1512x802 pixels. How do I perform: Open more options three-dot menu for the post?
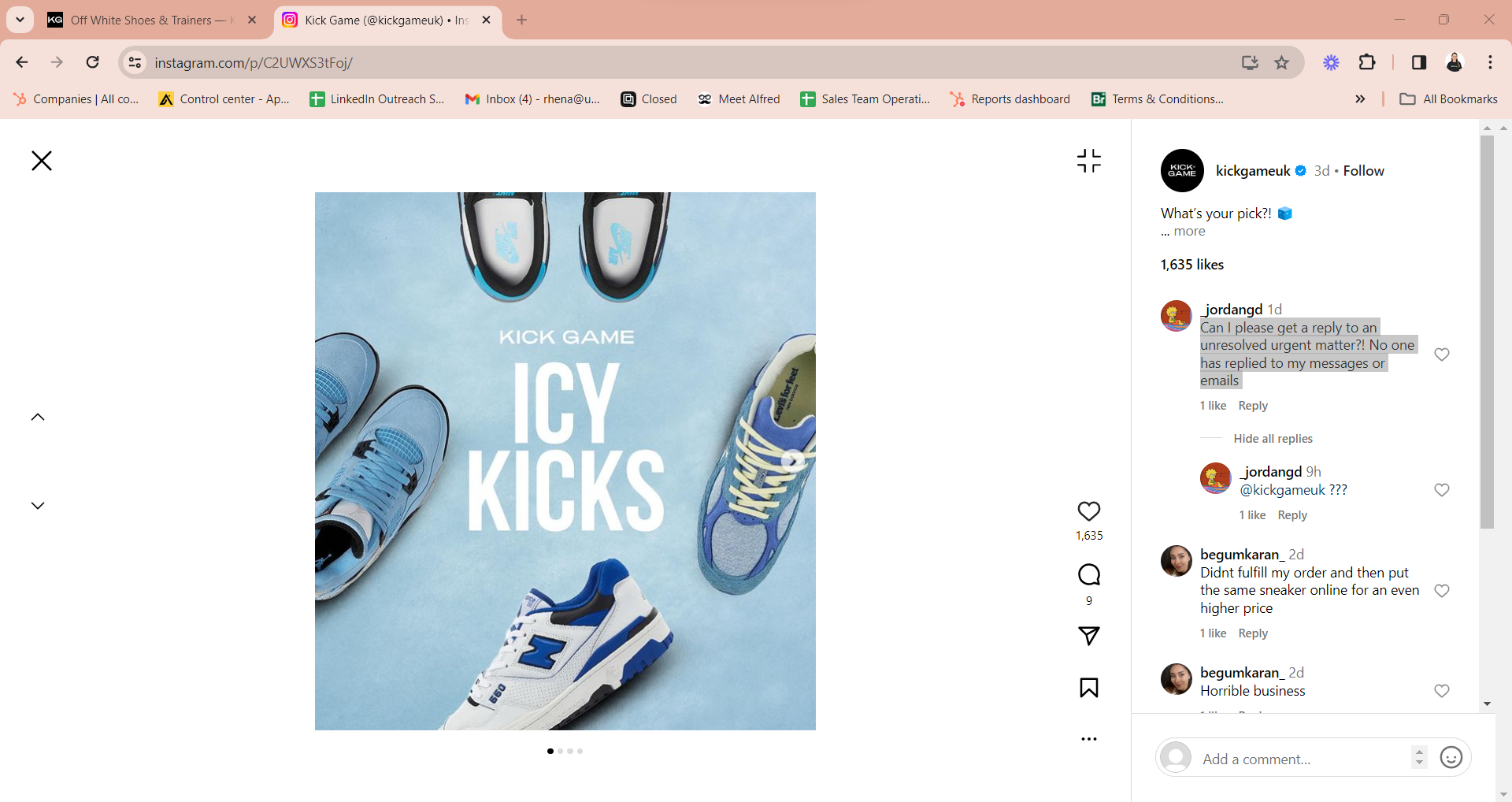pos(1089,739)
